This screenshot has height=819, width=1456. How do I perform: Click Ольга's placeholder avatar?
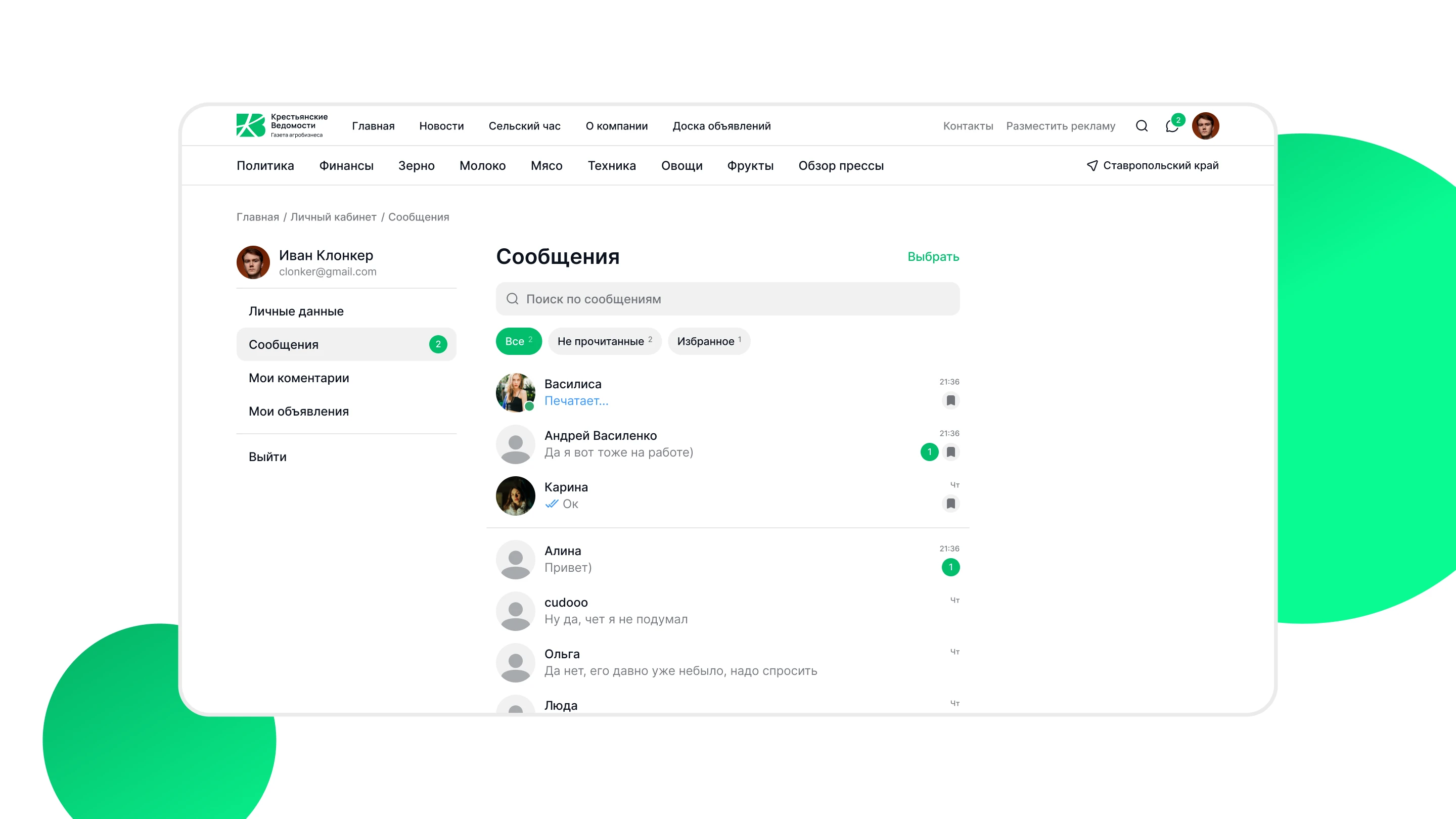click(x=516, y=662)
